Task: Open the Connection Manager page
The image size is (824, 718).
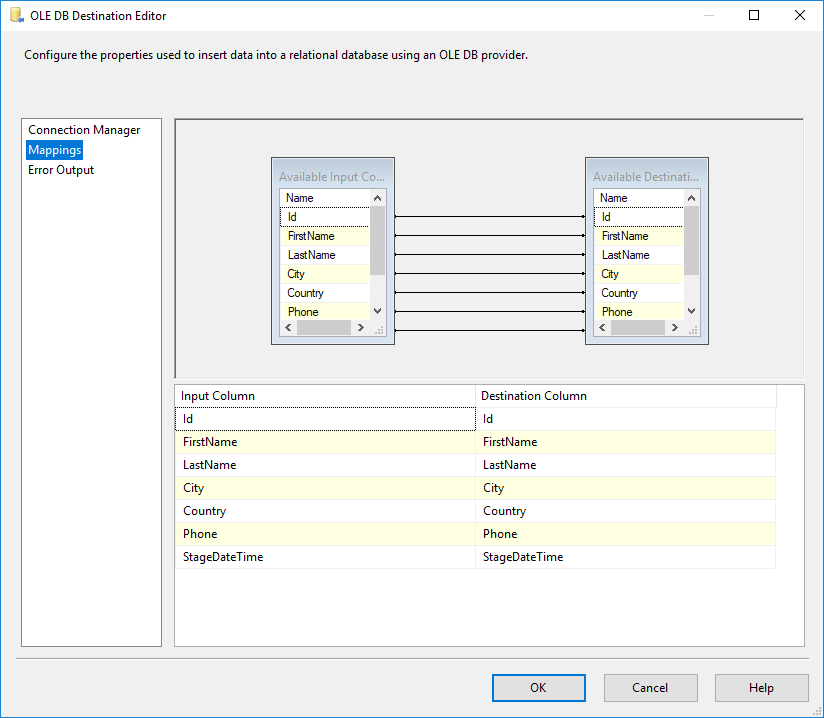Action: (x=84, y=130)
